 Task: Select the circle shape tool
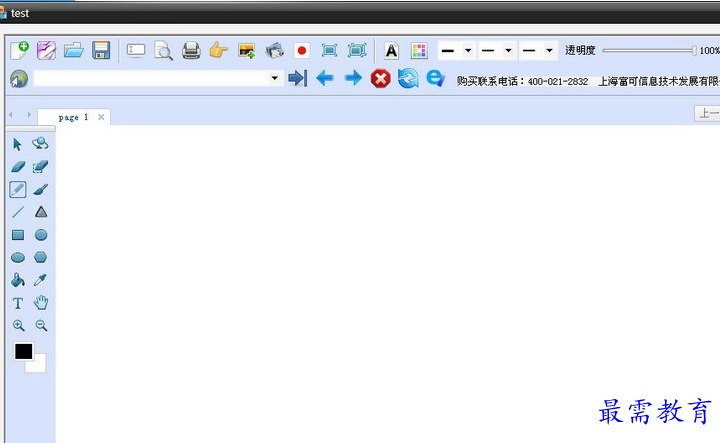pos(41,235)
